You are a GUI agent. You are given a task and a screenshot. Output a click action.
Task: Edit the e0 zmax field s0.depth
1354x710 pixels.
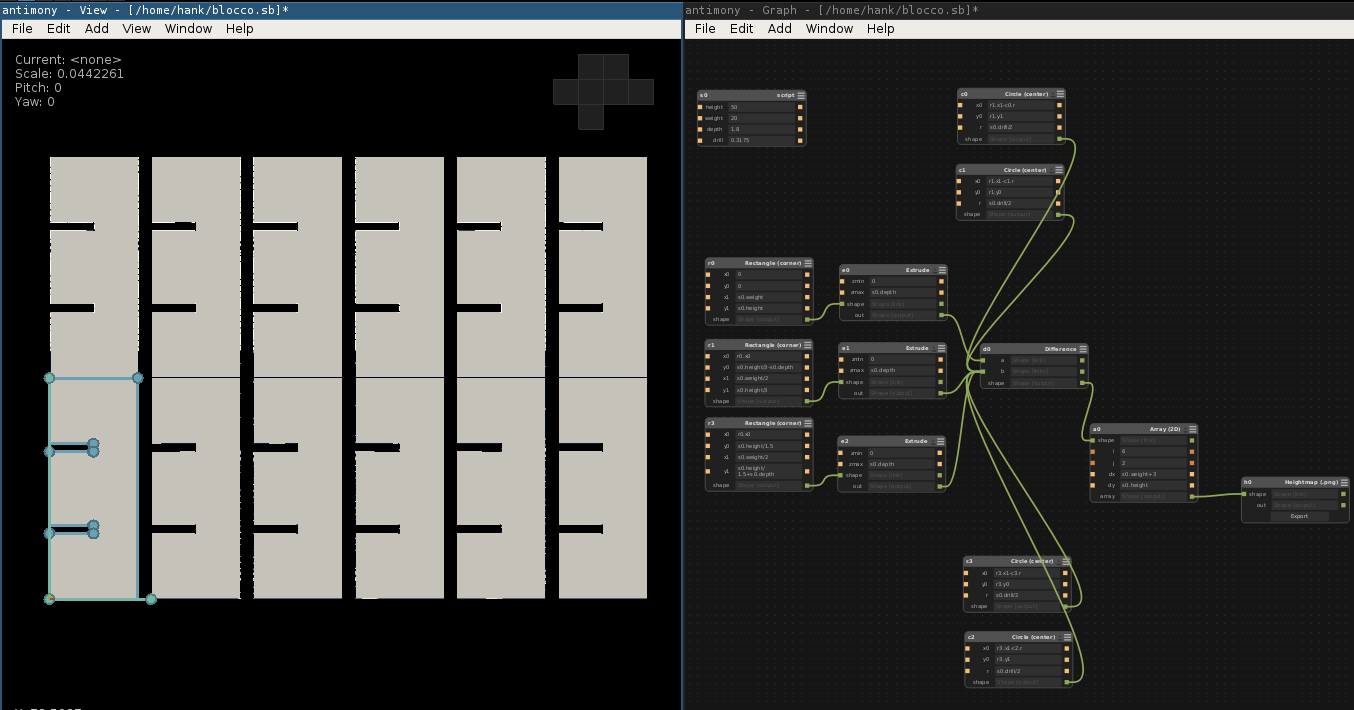point(901,292)
